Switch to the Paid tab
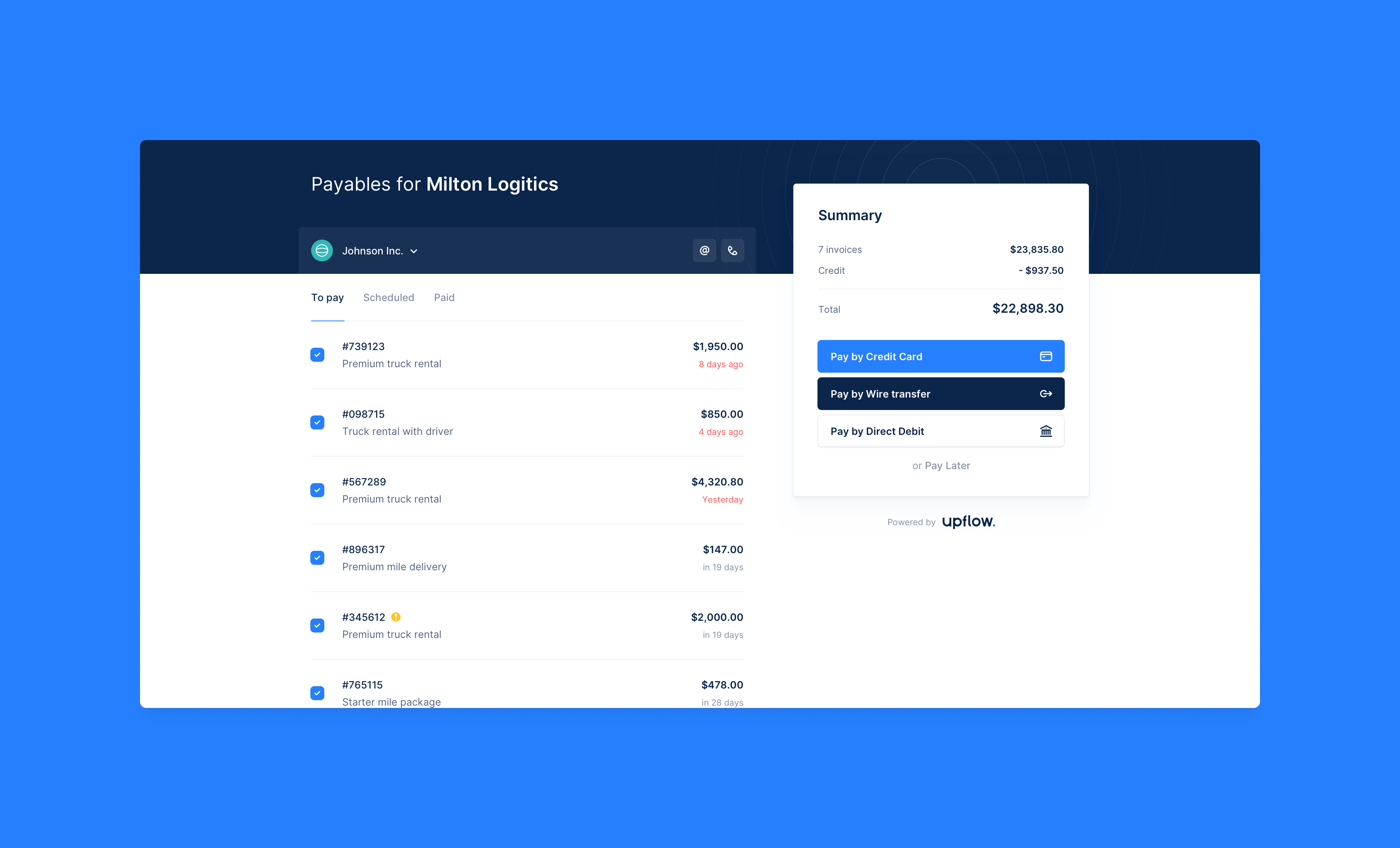This screenshot has height=848, width=1400. 444,297
